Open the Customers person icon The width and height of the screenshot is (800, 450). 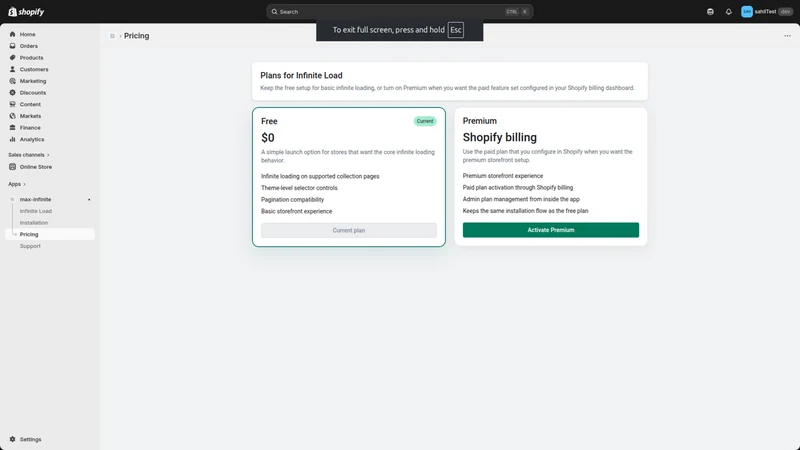(x=12, y=69)
